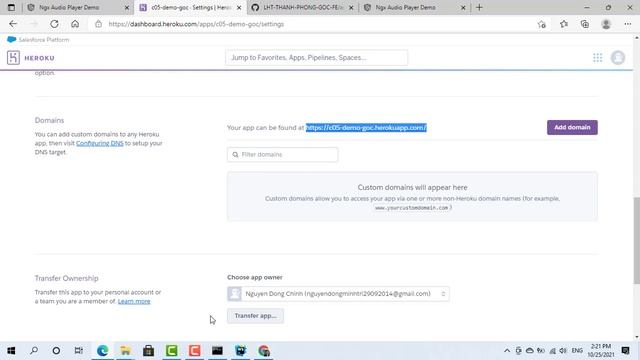
Task: Close the GitHub tab
Action: click(x=351, y=7)
